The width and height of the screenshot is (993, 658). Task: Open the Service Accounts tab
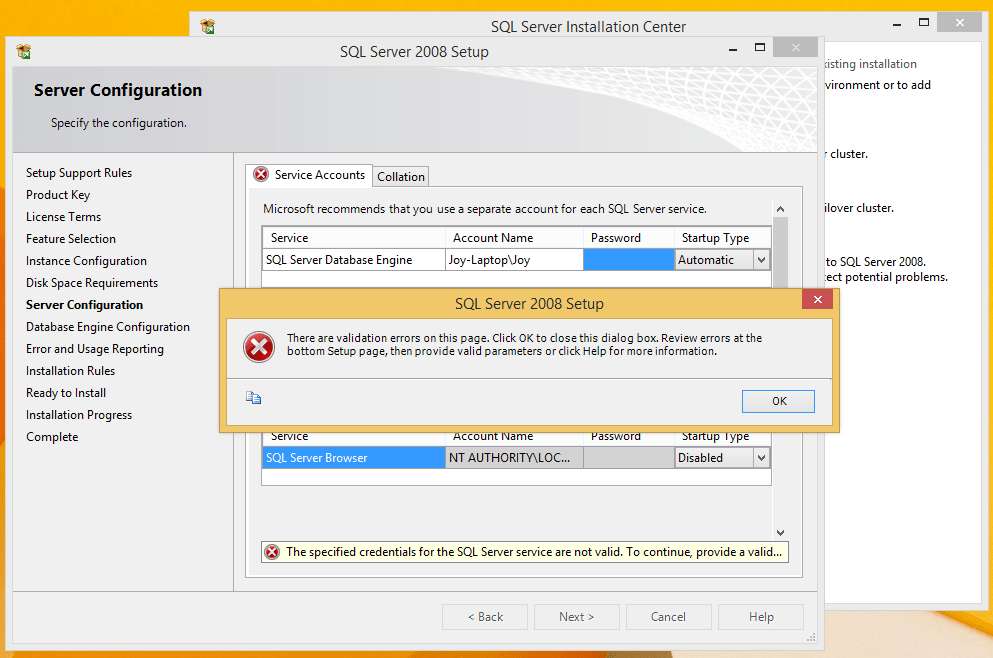[x=309, y=175]
